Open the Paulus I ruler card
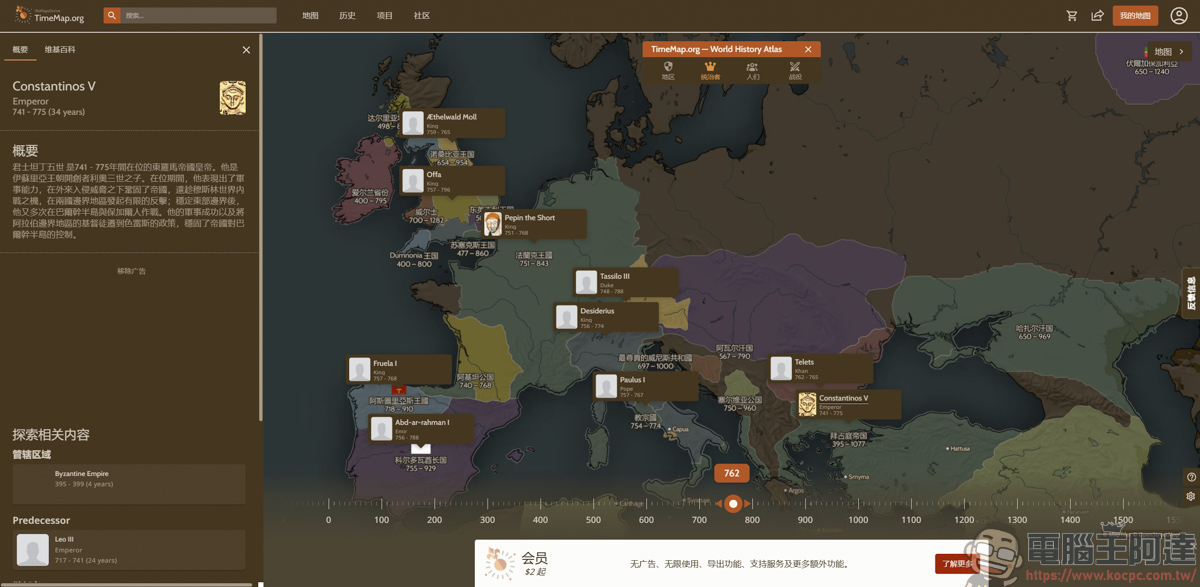 (645, 386)
